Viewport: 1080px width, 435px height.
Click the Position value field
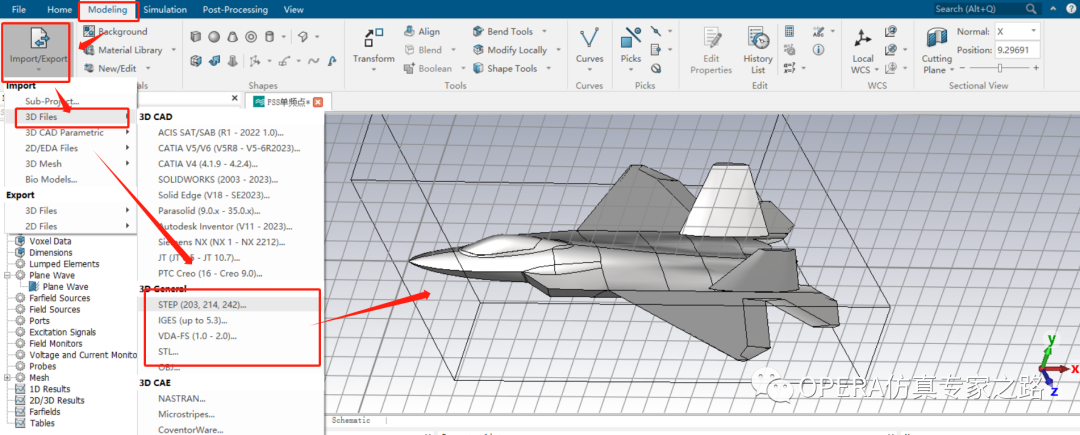click(x=1017, y=50)
